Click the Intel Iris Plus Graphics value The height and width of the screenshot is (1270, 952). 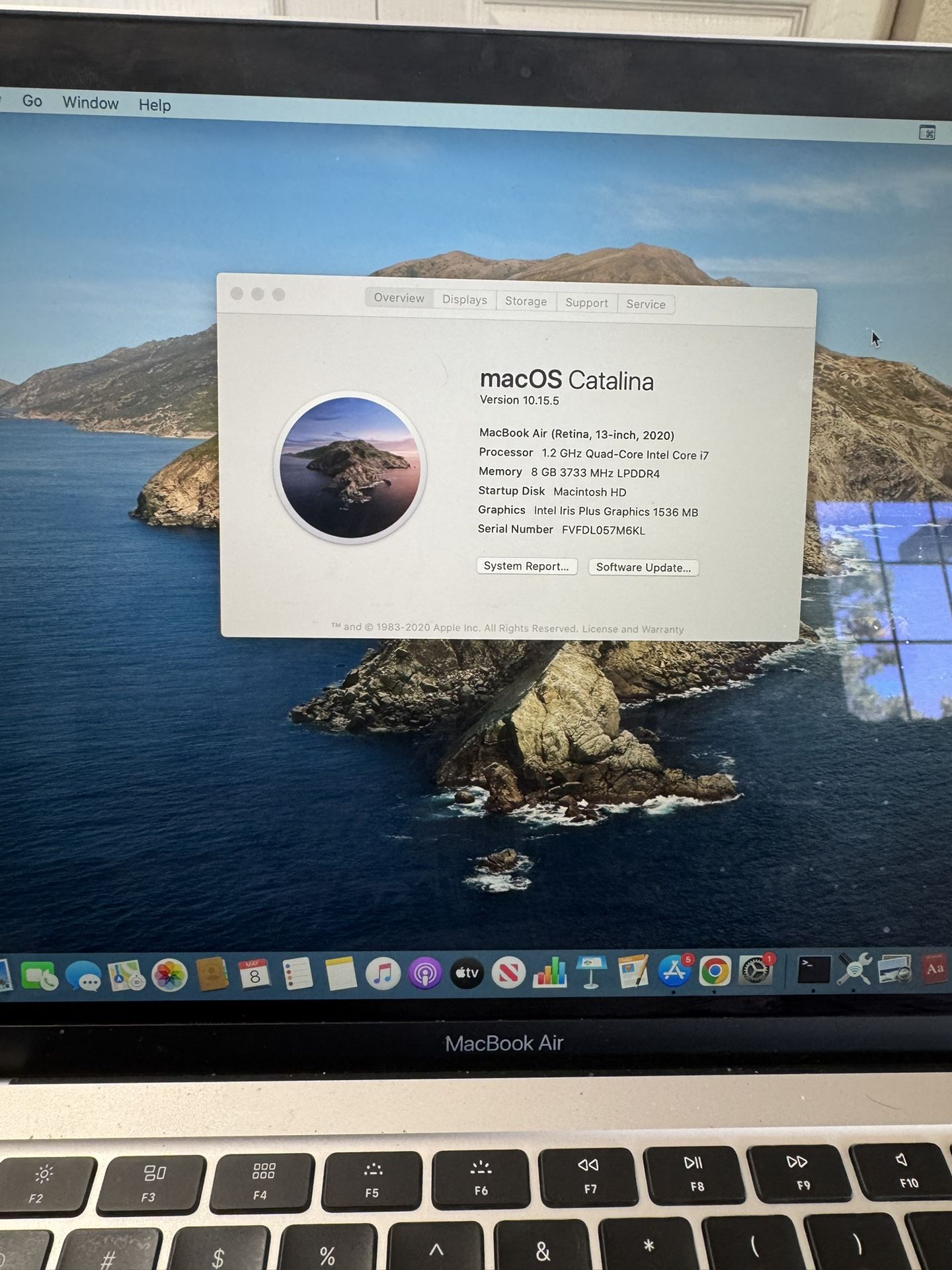point(615,511)
